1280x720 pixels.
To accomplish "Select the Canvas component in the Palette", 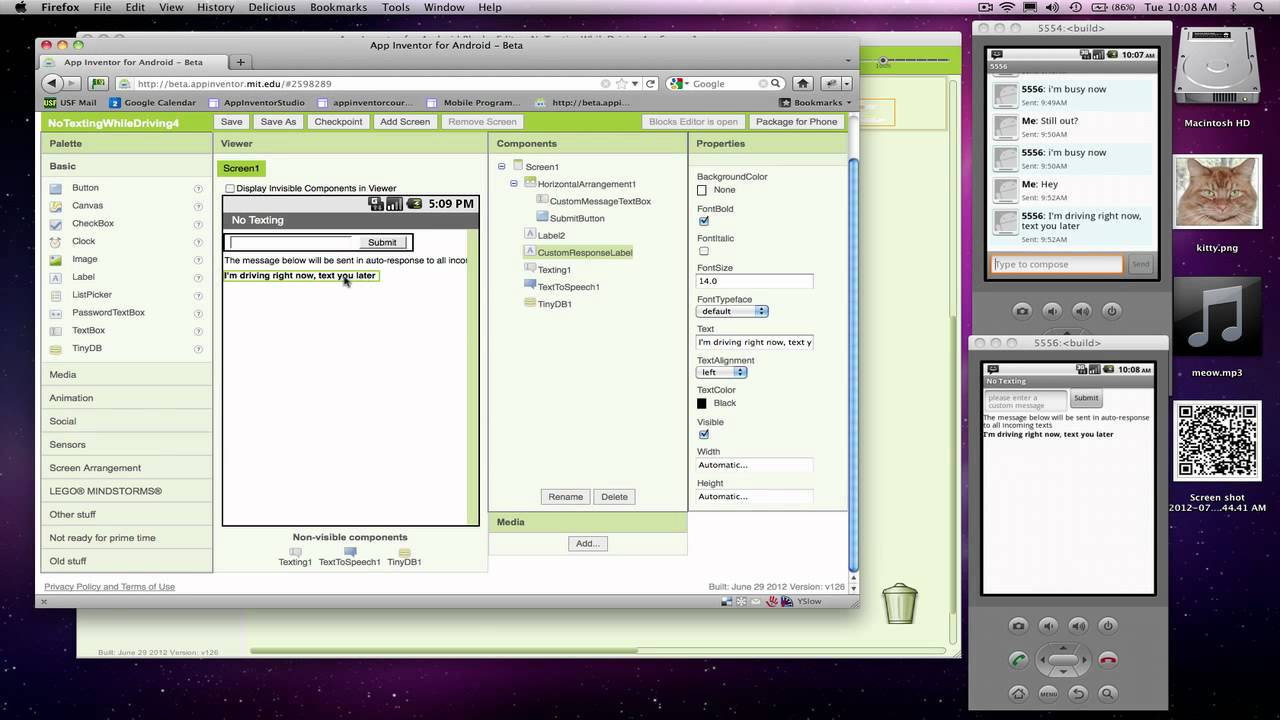I will [x=87, y=206].
